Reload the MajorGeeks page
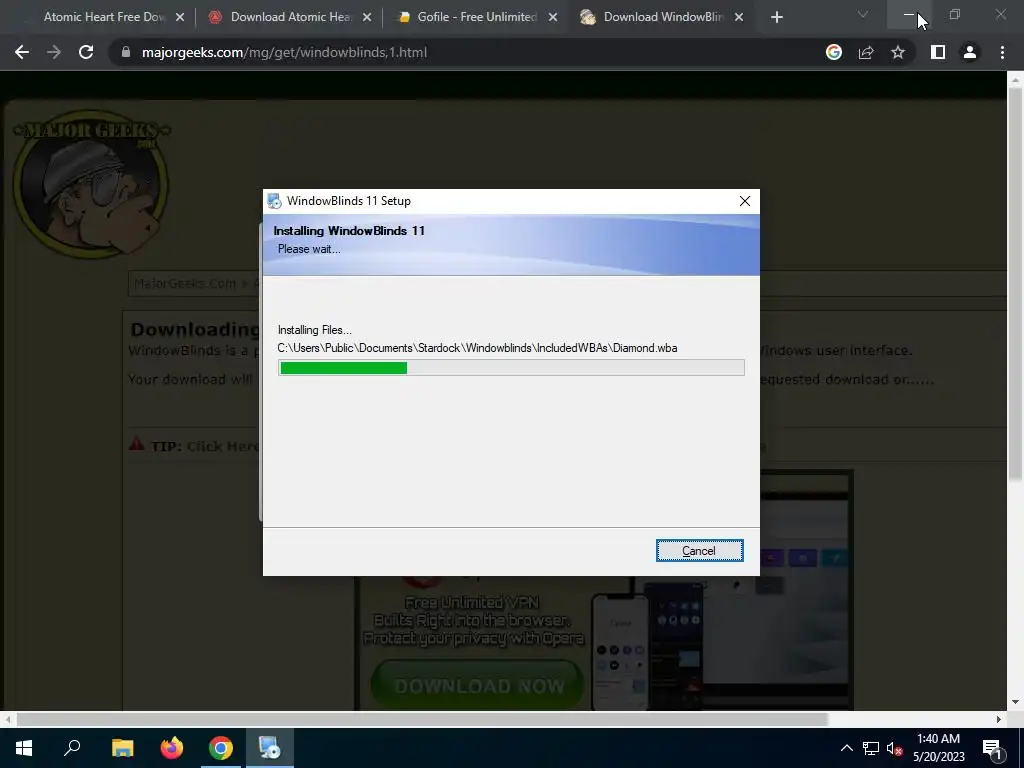The height and width of the screenshot is (768, 1024). (x=86, y=52)
